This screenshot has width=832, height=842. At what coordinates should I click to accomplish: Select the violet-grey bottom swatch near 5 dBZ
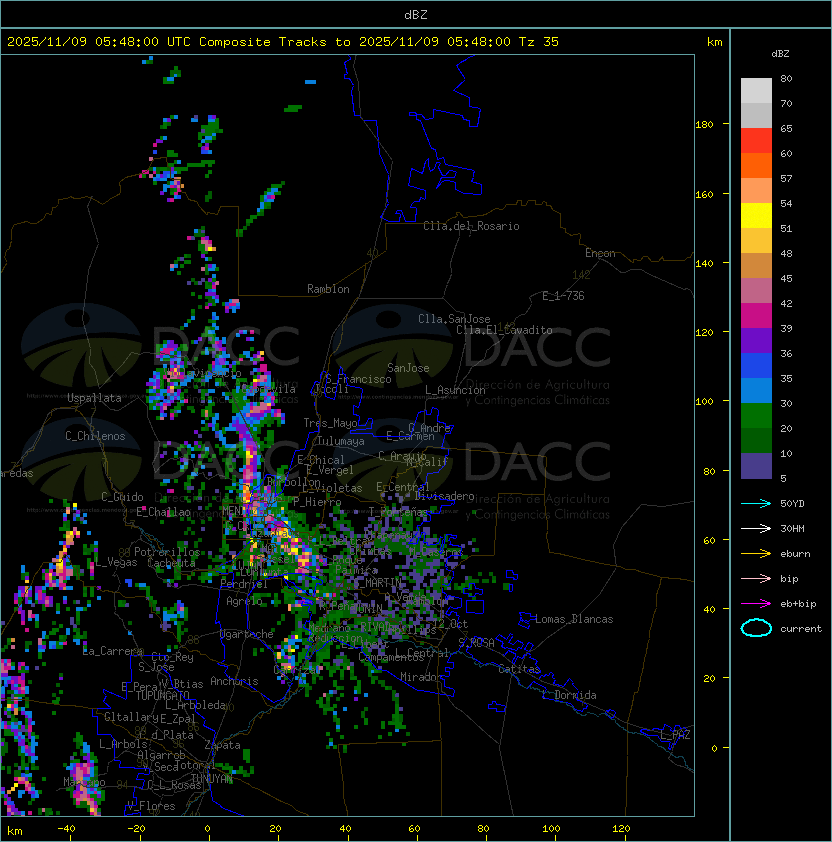tap(756, 466)
